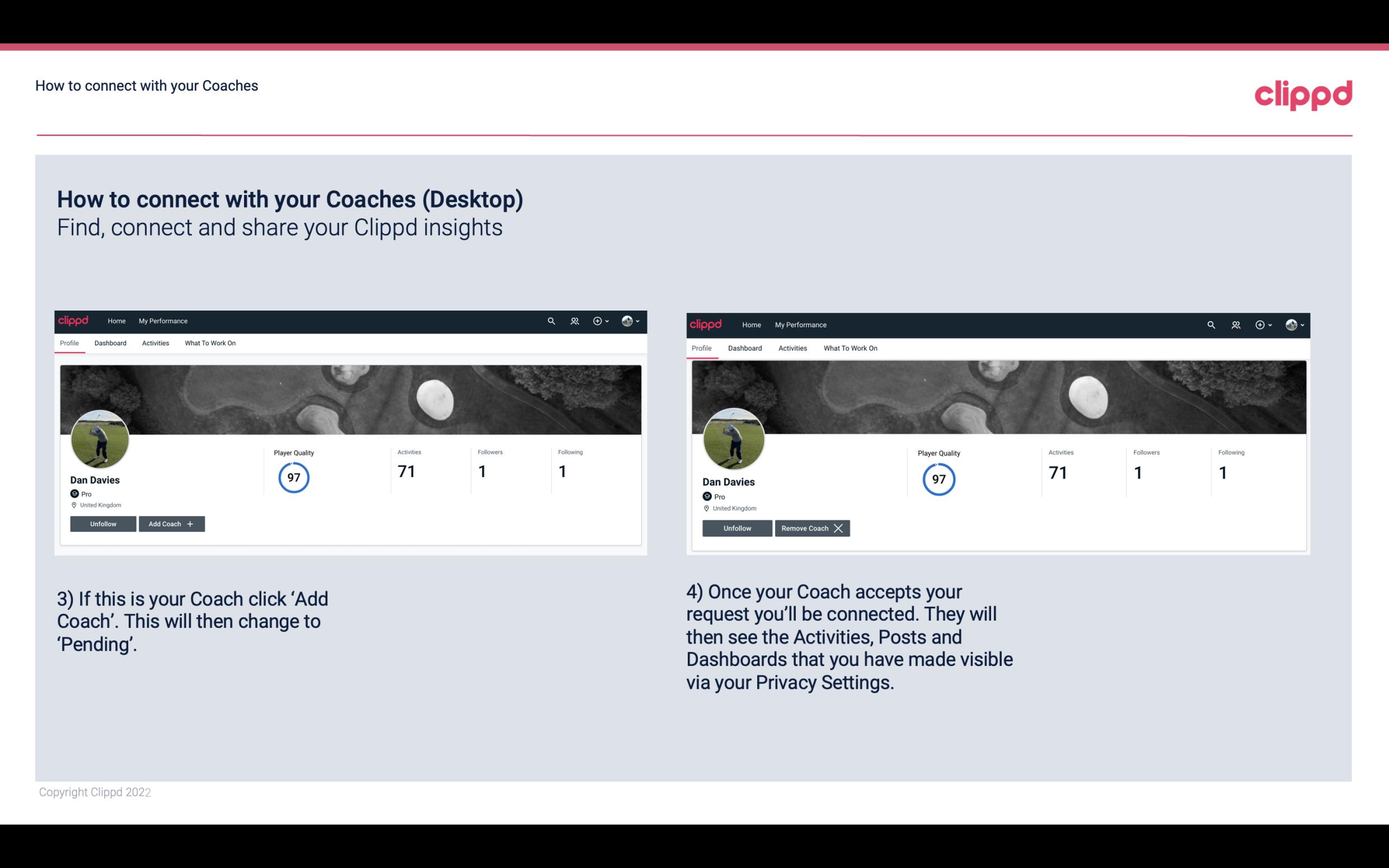This screenshot has width=1389, height=868.
Task: Expand My Performance dropdown in navbar
Action: click(x=162, y=321)
